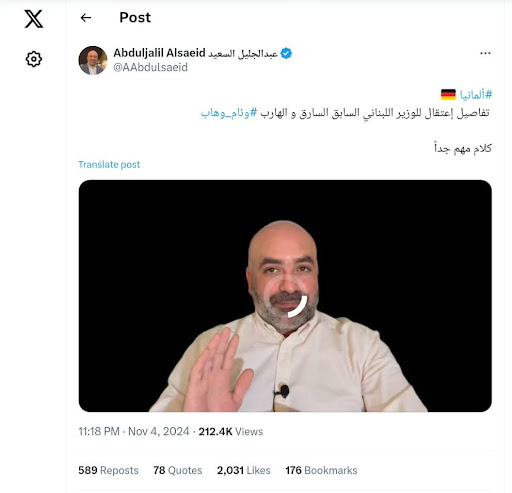Image resolution: width=512 pixels, height=493 pixels.
Task: Open the @AAbdulsaeid handle link
Action: (150, 67)
